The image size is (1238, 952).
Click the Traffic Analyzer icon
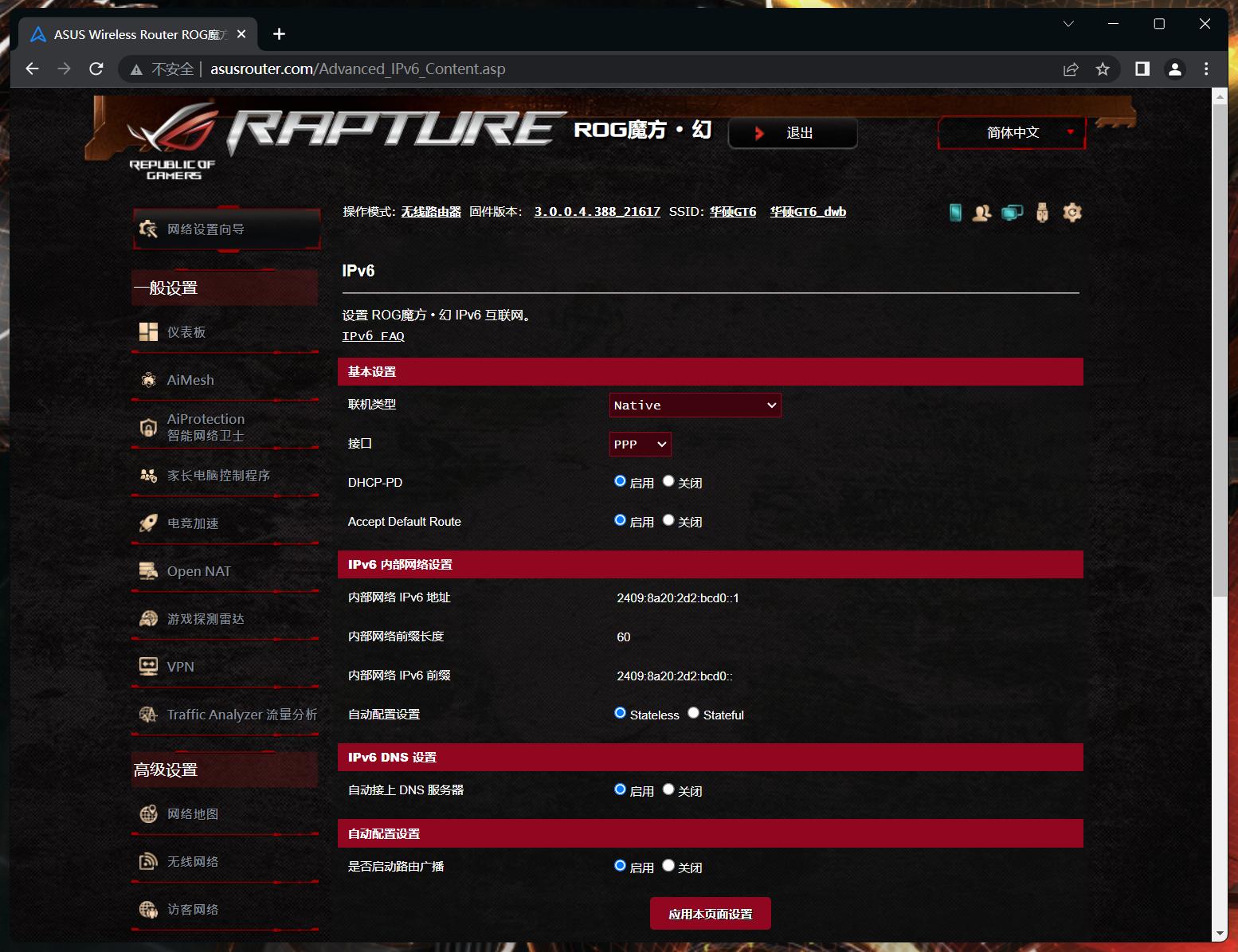[x=148, y=715]
